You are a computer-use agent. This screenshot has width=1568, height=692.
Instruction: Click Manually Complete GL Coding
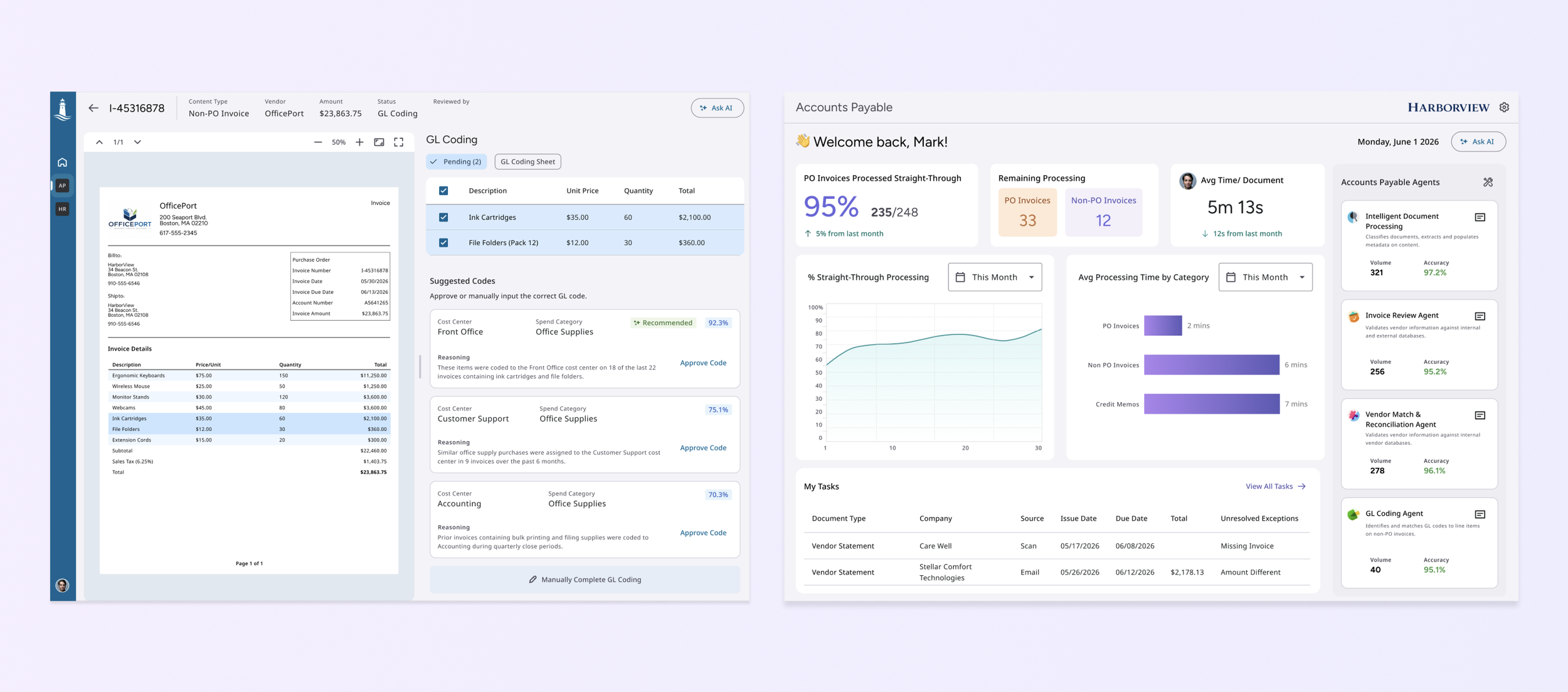coord(585,580)
